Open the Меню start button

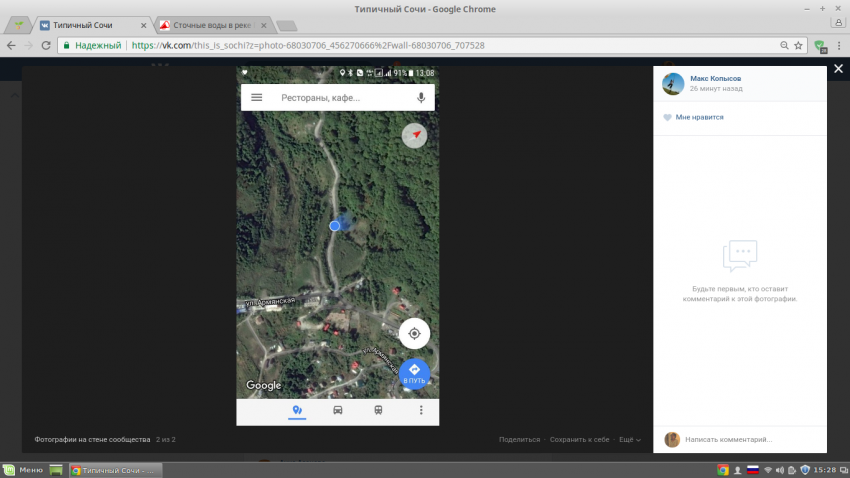[x=23, y=469]
